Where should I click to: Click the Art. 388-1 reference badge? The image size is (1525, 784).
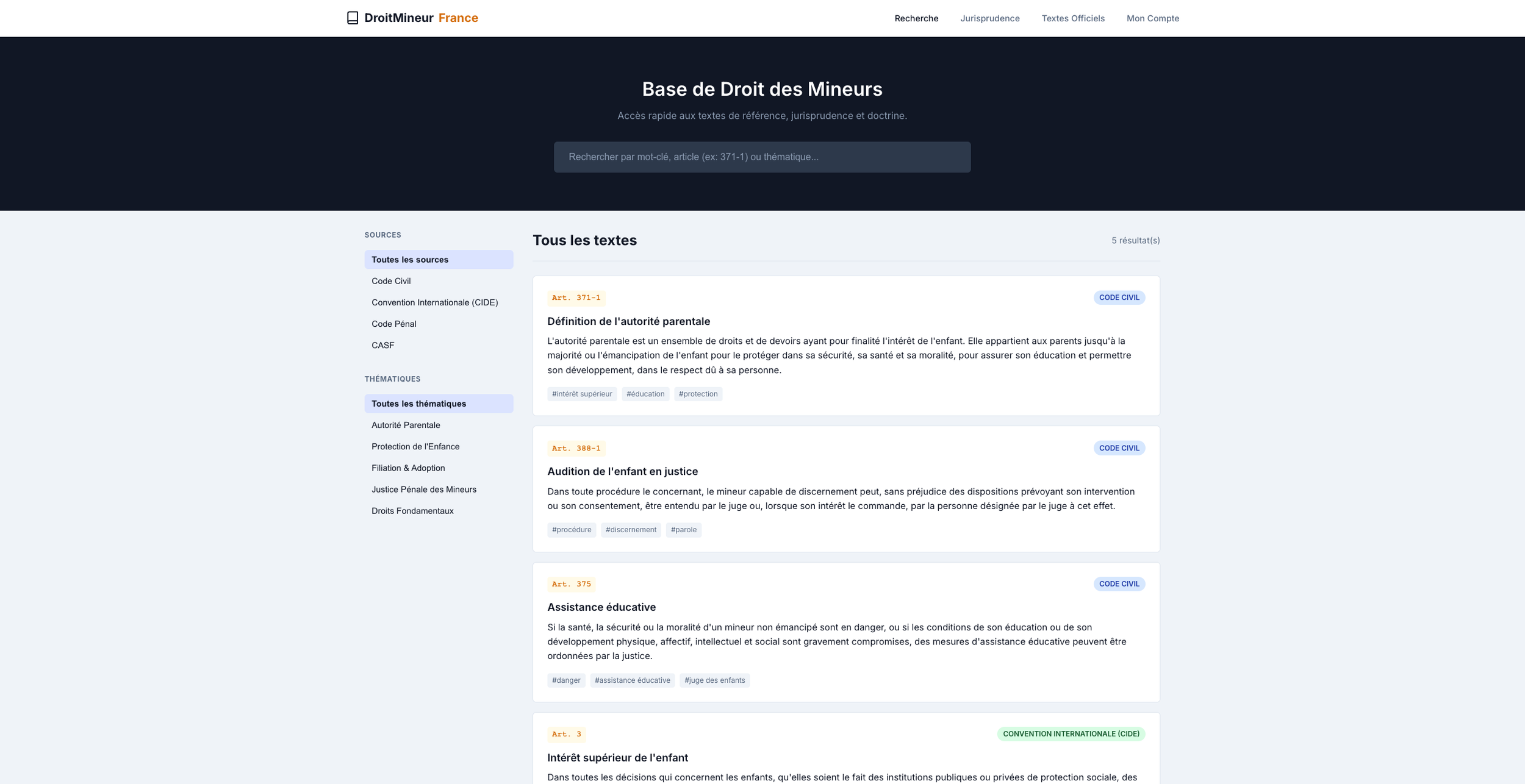point(575,448)
